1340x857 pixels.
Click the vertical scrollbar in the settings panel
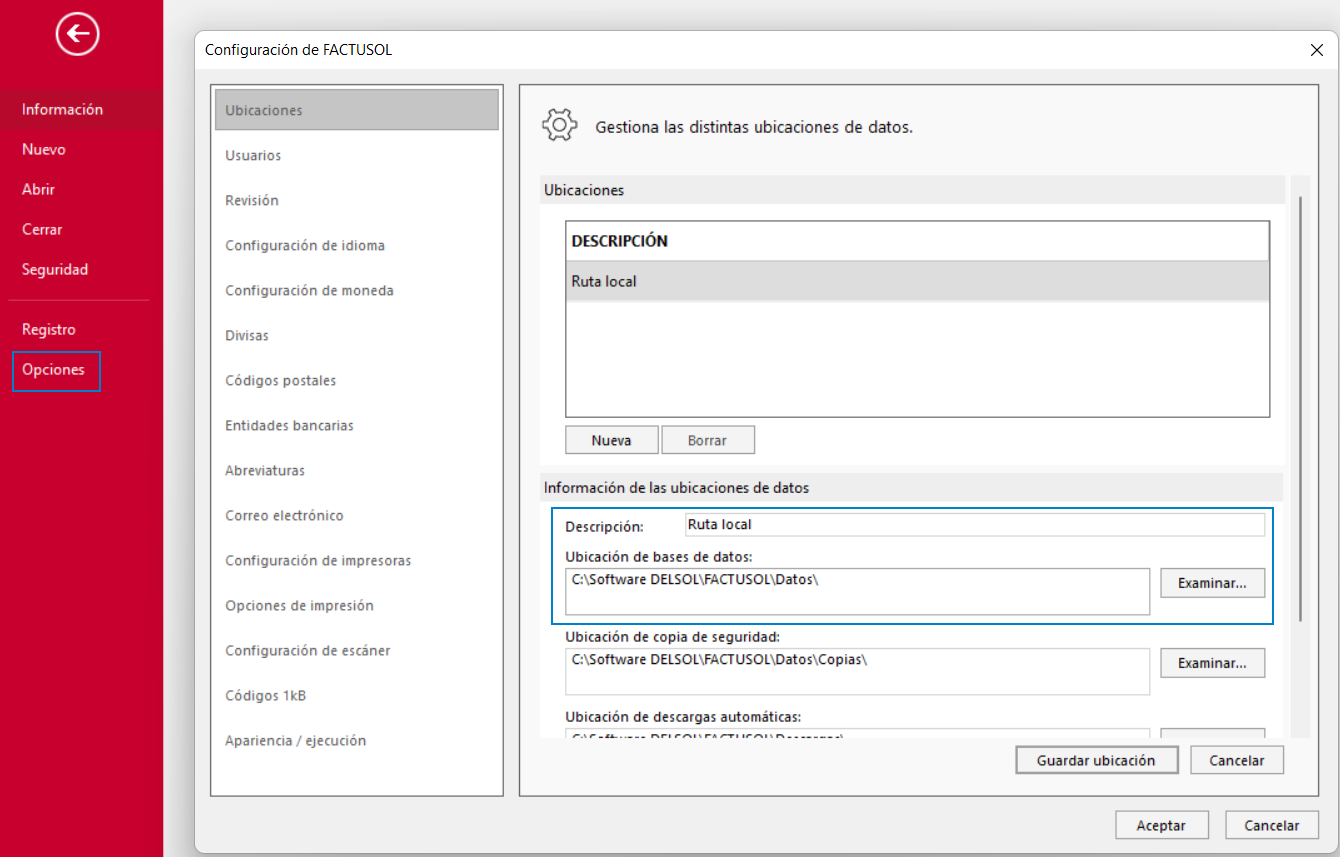tap(1300, 410)
